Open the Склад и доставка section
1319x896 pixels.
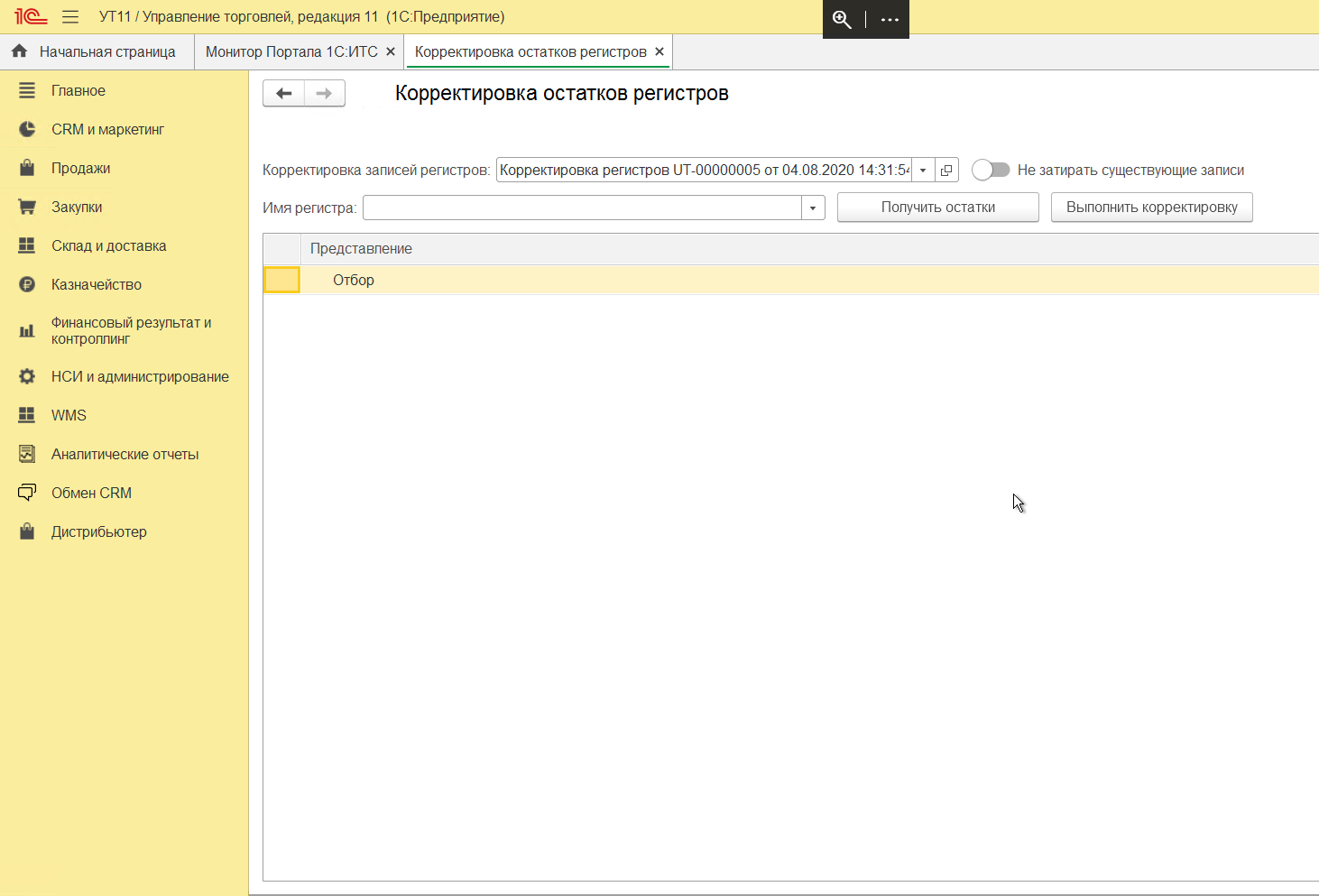pyautogui.click(x=108, y=245)
